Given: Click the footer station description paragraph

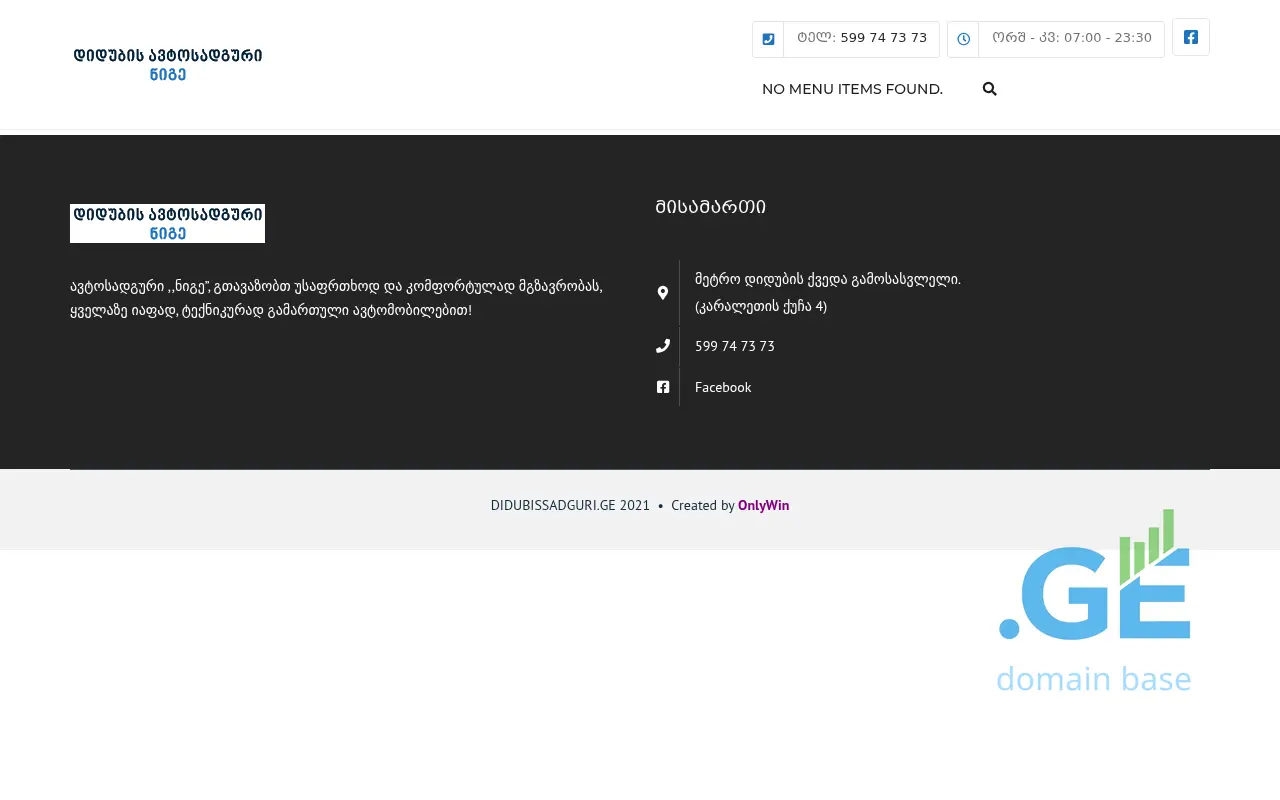Looking at the screenshot, I should 336,298.
